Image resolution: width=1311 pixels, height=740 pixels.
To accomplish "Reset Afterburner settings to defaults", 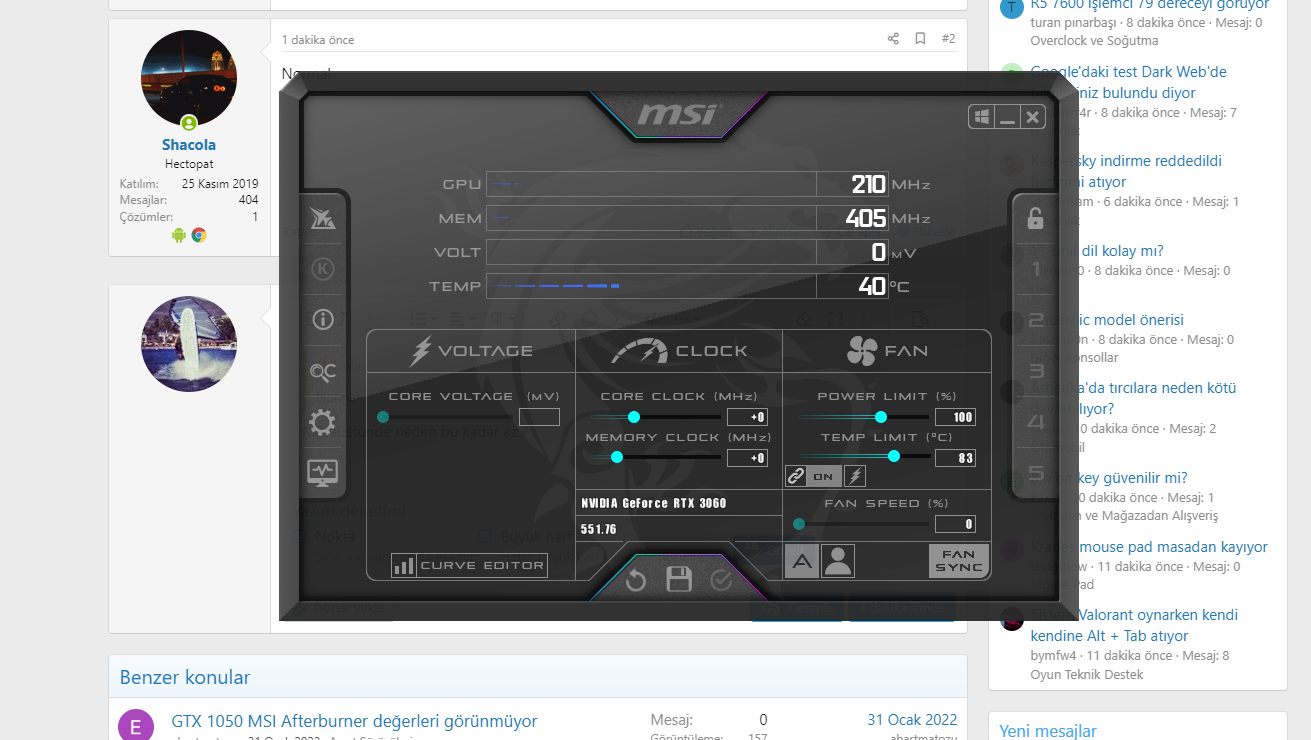I will (x=636, y=580).
